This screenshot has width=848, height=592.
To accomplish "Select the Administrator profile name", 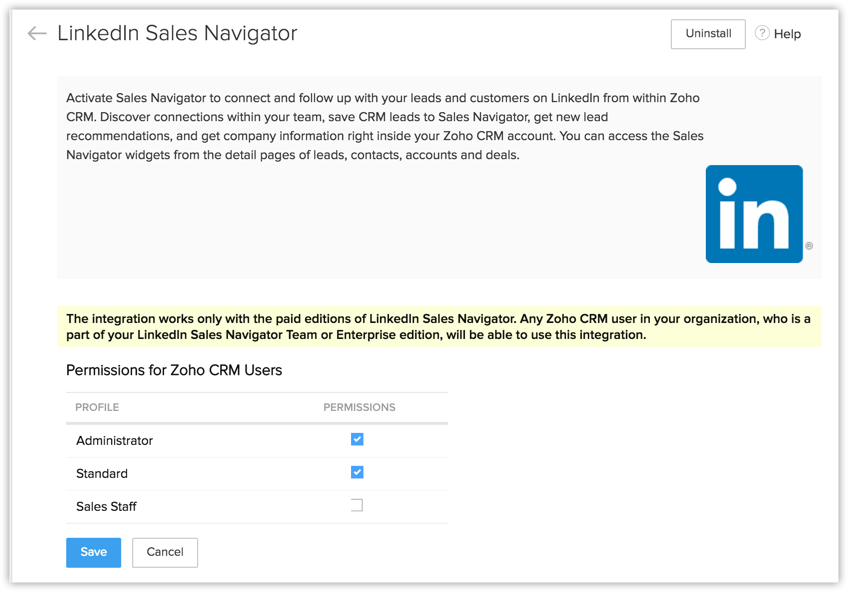I will 114,440.
